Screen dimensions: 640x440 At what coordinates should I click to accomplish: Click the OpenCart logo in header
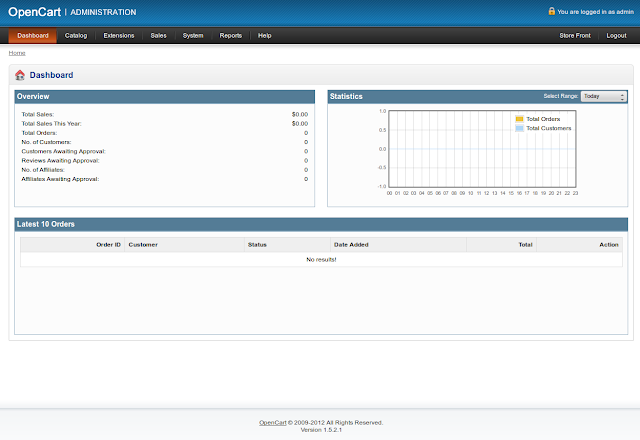pyautogui.click(x=34, y=12)
